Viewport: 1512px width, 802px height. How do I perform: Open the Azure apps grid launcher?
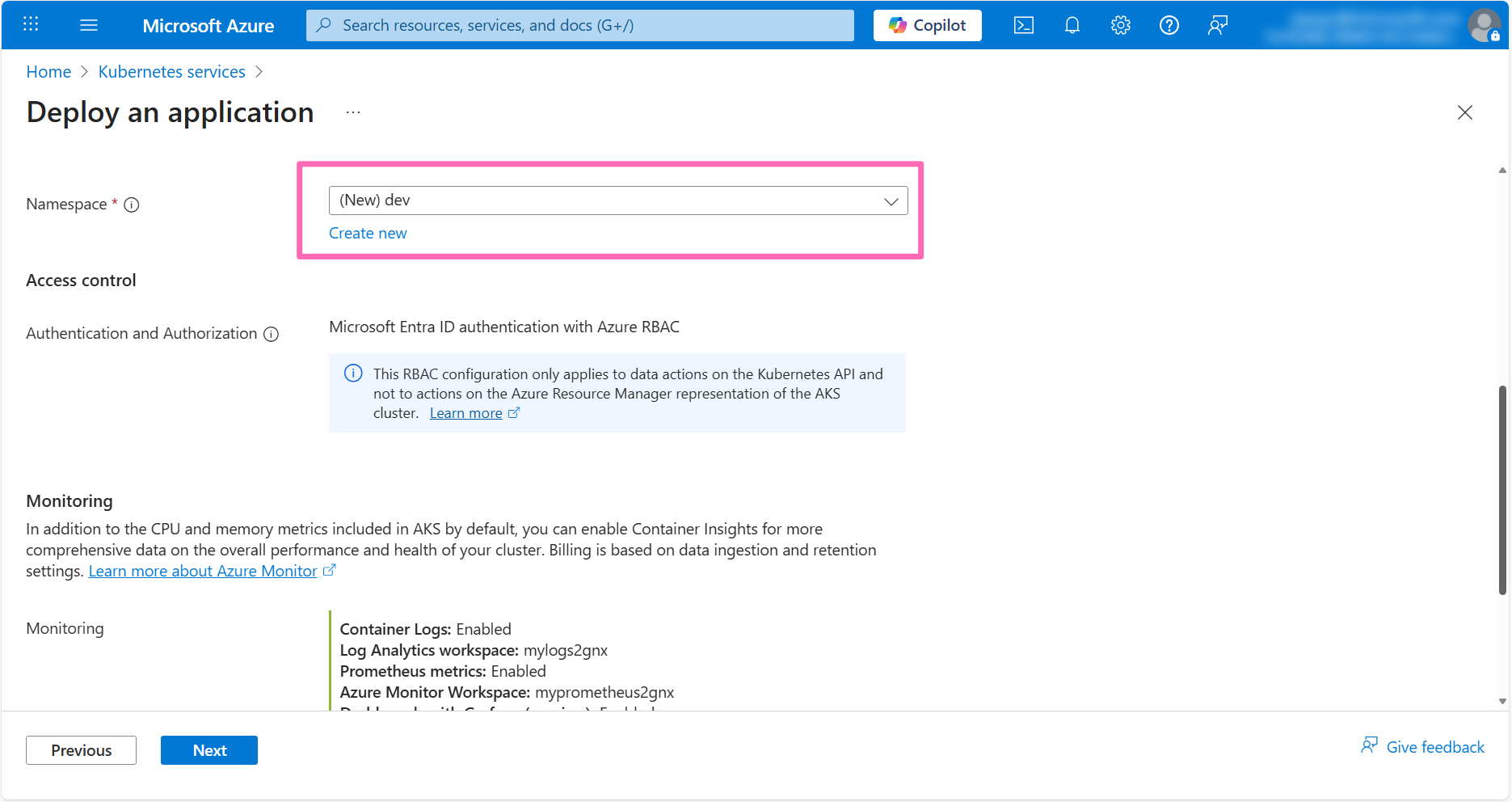(x=31, y=24)
